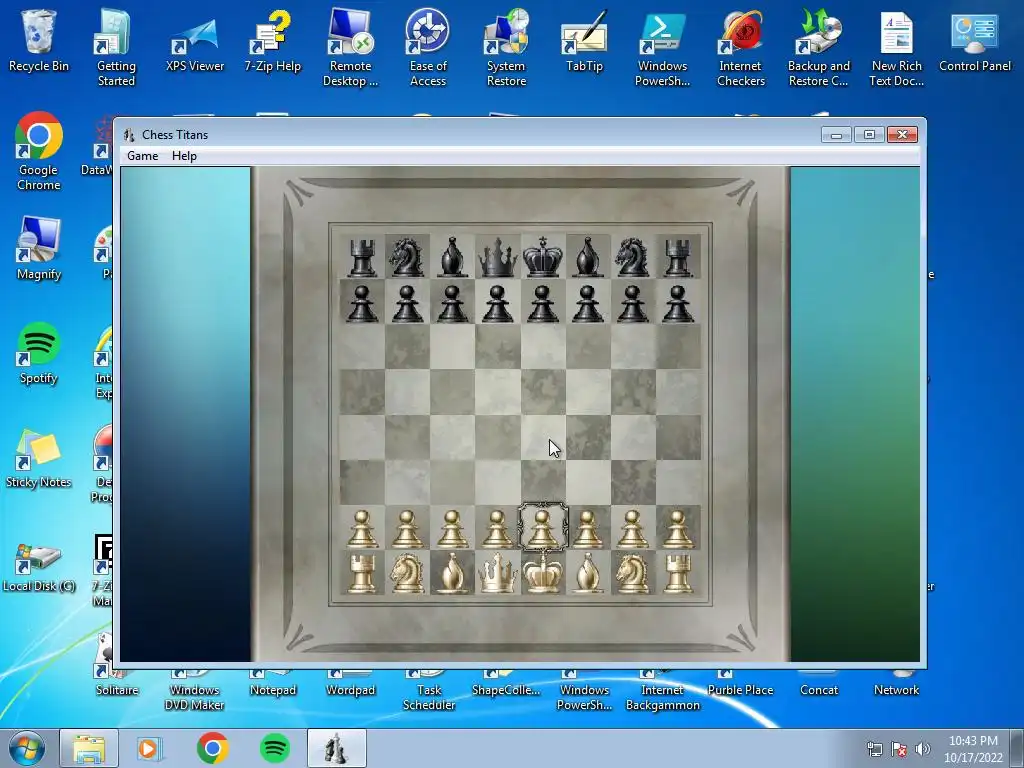Select the white dark-square bishop next to queen
Viewport: 1024px width, 768px height.
[452, 573]
